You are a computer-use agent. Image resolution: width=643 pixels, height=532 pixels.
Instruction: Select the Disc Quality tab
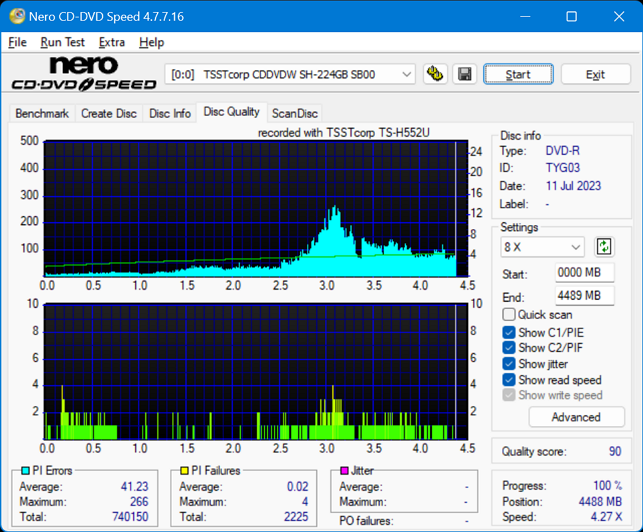point(232,112)
